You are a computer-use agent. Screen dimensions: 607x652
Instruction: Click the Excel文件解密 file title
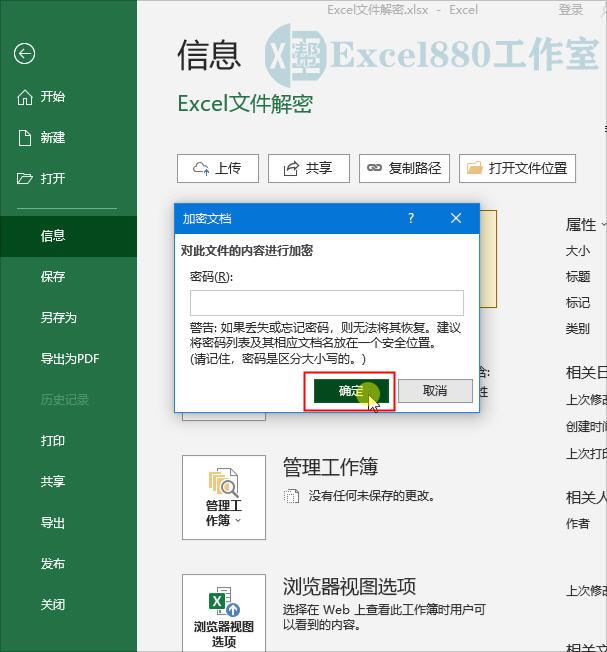[245, 104]
